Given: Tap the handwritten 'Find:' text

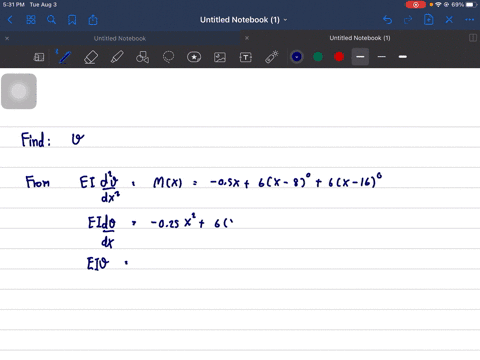Looking at the screenshot, I should click(36, 139).
